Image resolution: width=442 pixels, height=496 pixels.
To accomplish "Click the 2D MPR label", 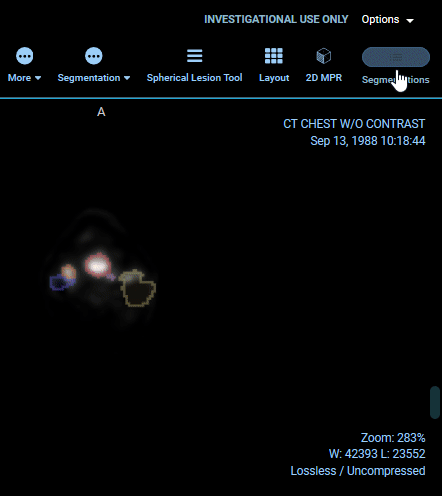I will 324,78.
